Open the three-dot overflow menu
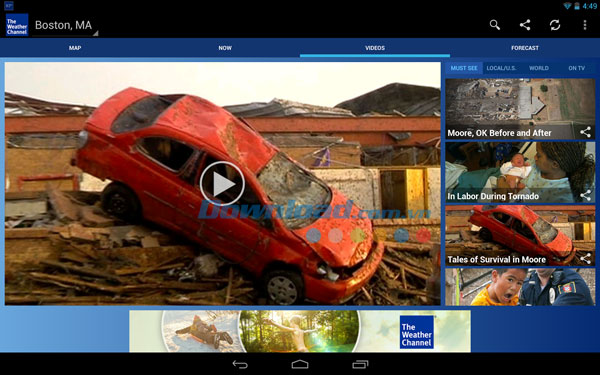 [585, 25]
